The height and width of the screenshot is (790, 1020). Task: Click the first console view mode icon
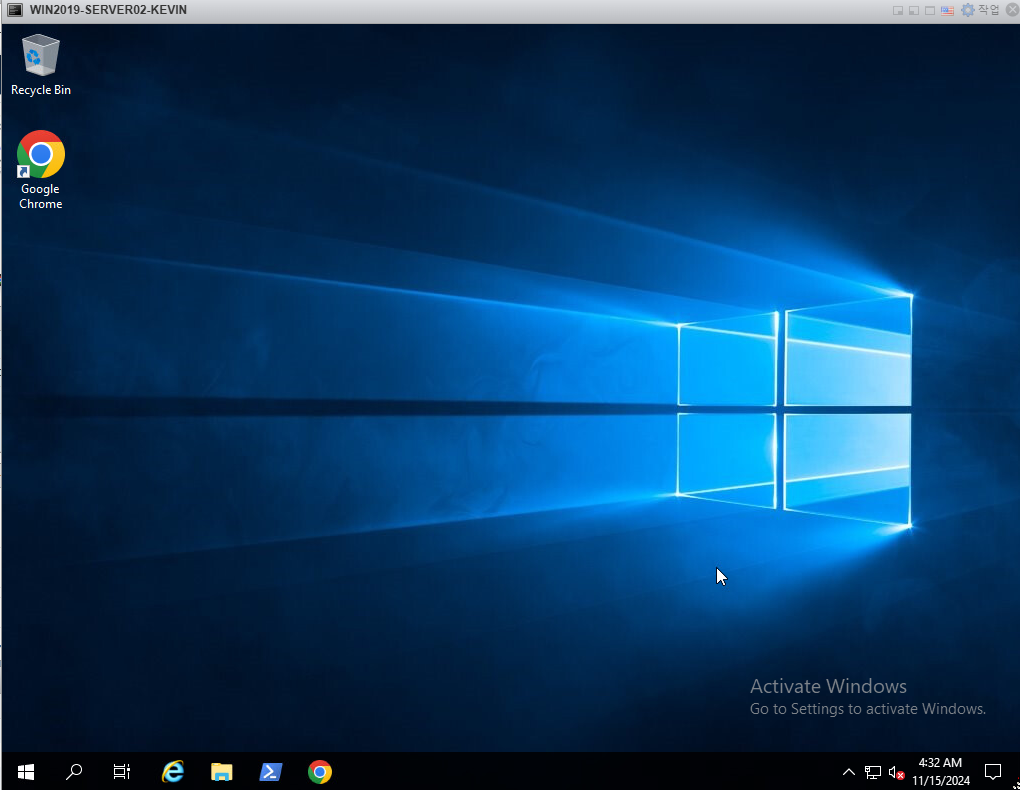tap(898, 10)
